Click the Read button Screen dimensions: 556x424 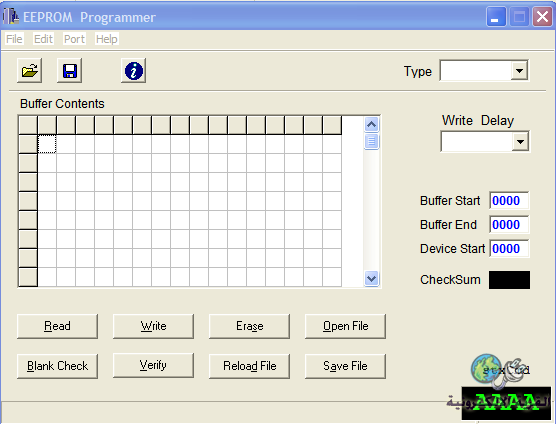pyautogui.click(x=57, y=326)
